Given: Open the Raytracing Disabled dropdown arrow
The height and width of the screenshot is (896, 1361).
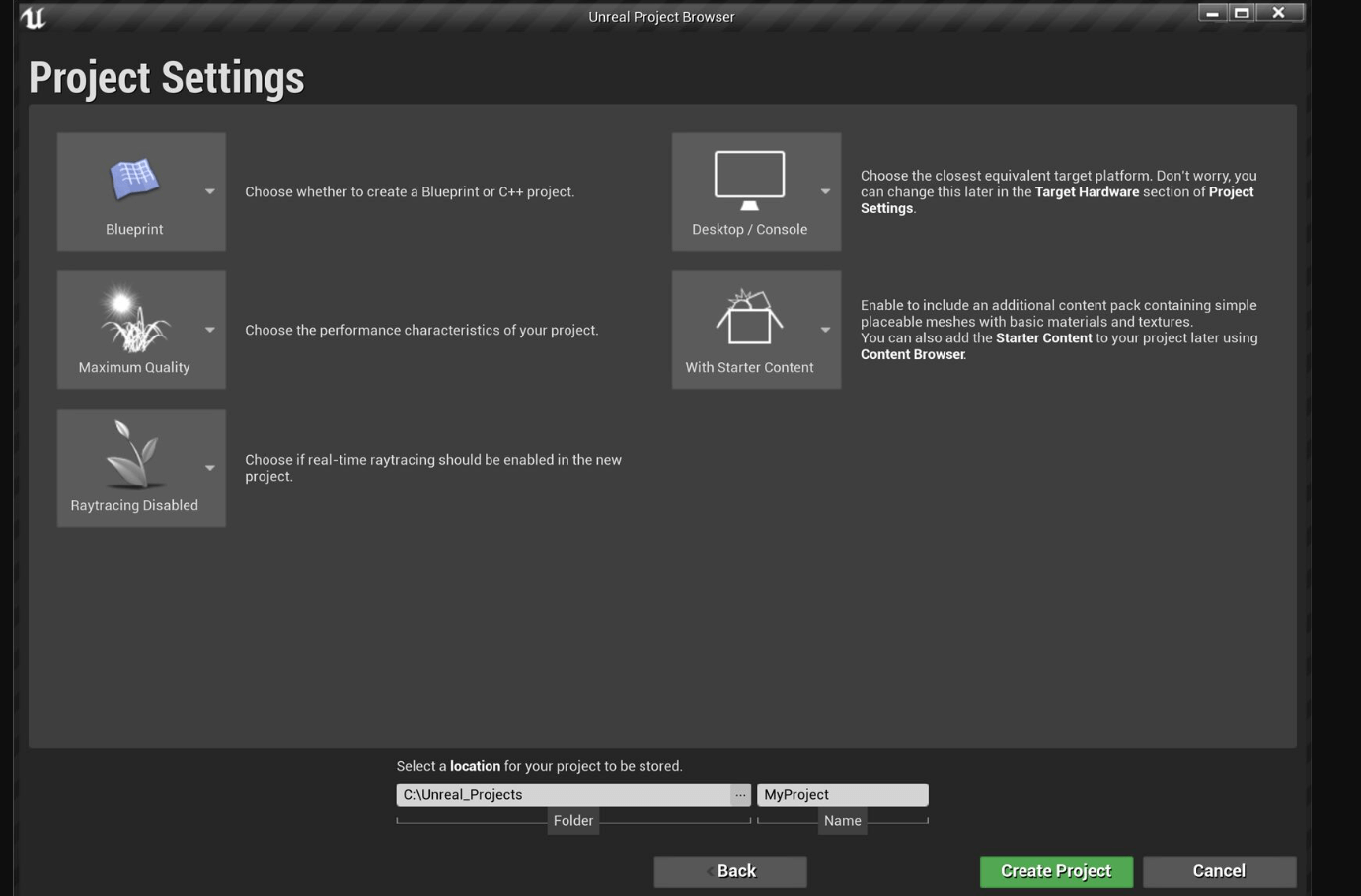Looking at the screenshot, I should point(210,468).
